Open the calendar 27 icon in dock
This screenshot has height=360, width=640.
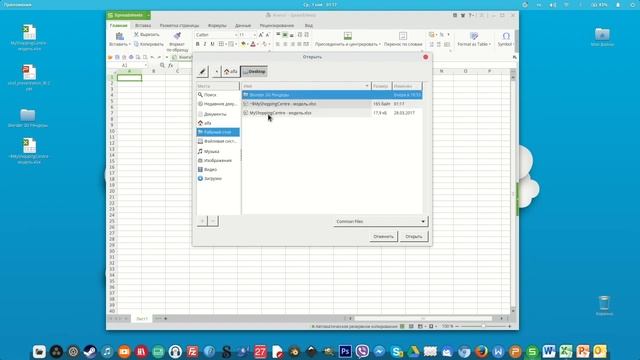pos(260,351)
